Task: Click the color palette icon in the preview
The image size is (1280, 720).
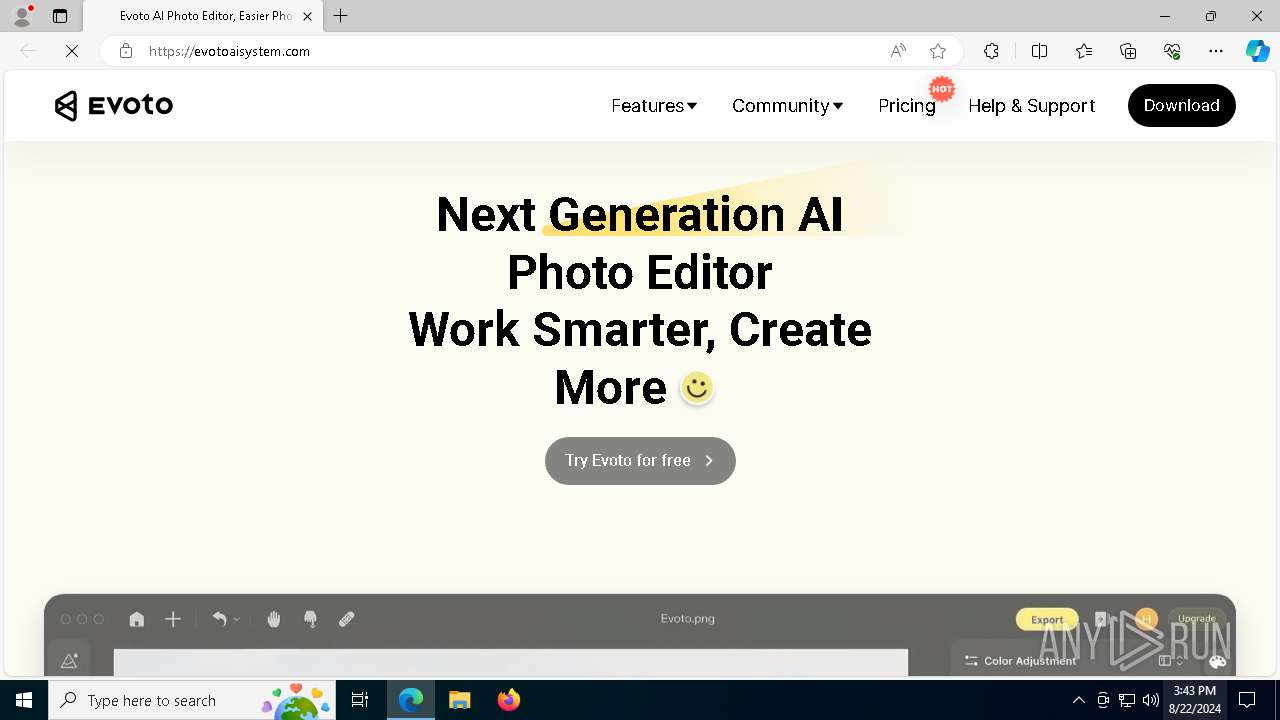Action: 1217,661
